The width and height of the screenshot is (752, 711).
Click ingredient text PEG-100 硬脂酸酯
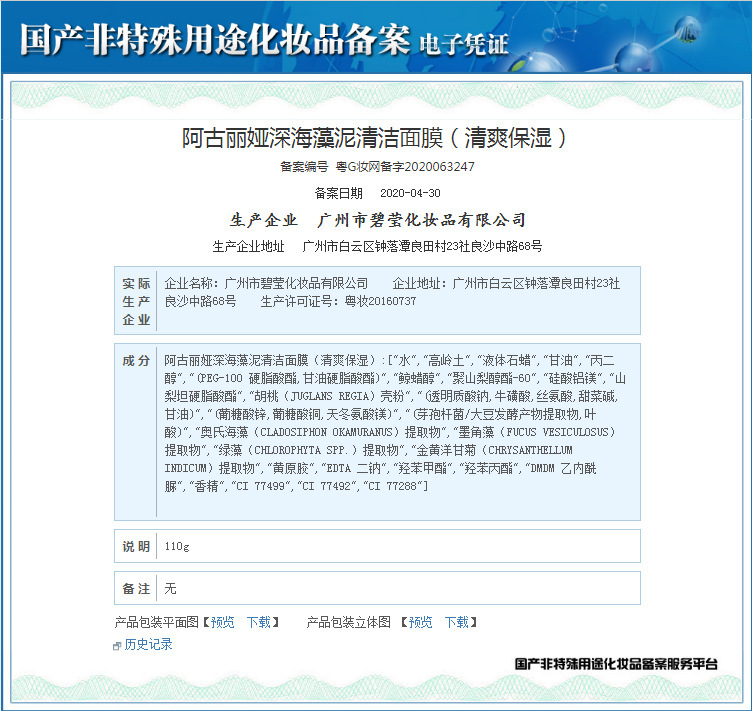249,378
